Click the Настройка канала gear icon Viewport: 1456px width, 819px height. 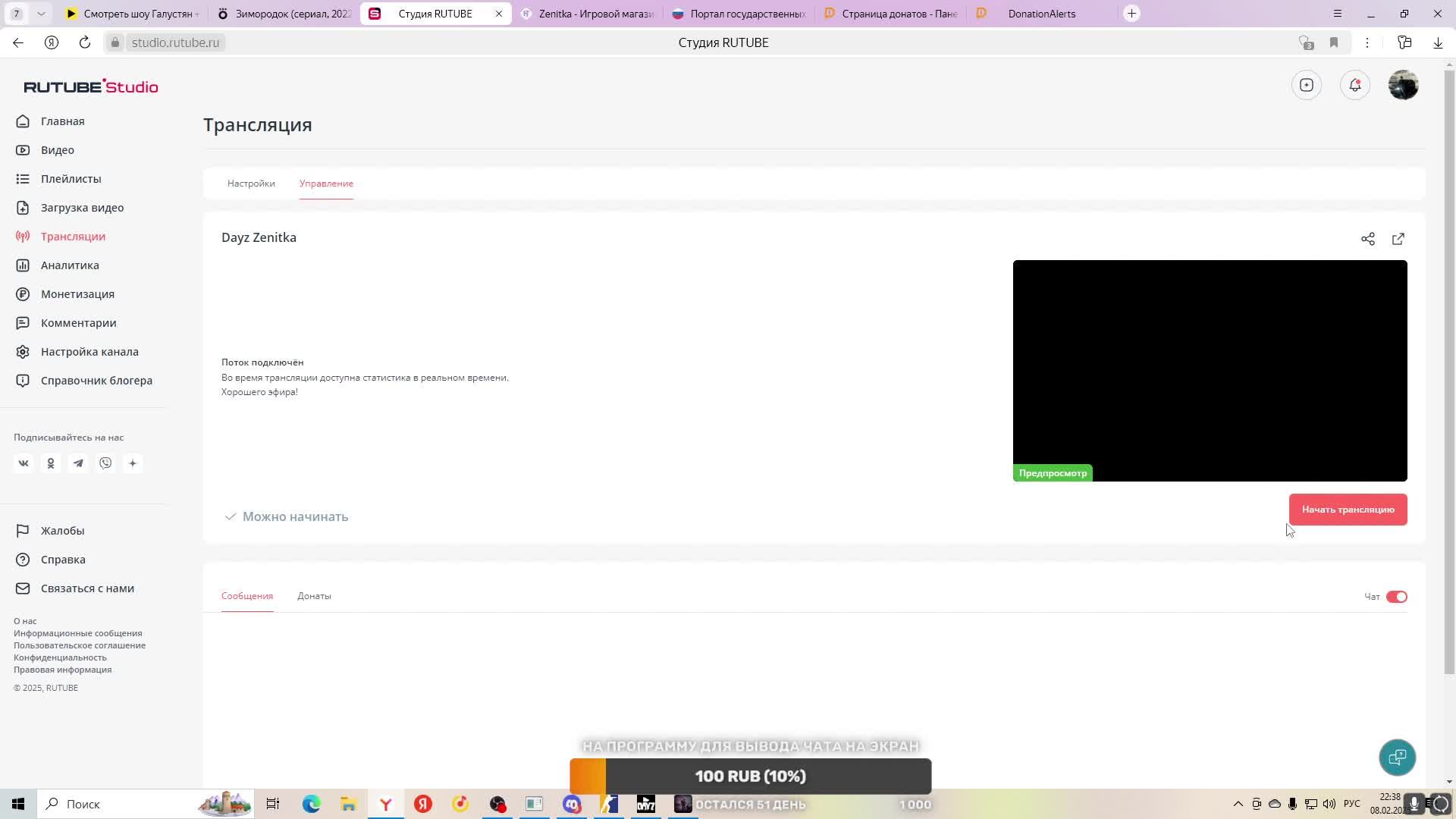[x=23, y=352]
